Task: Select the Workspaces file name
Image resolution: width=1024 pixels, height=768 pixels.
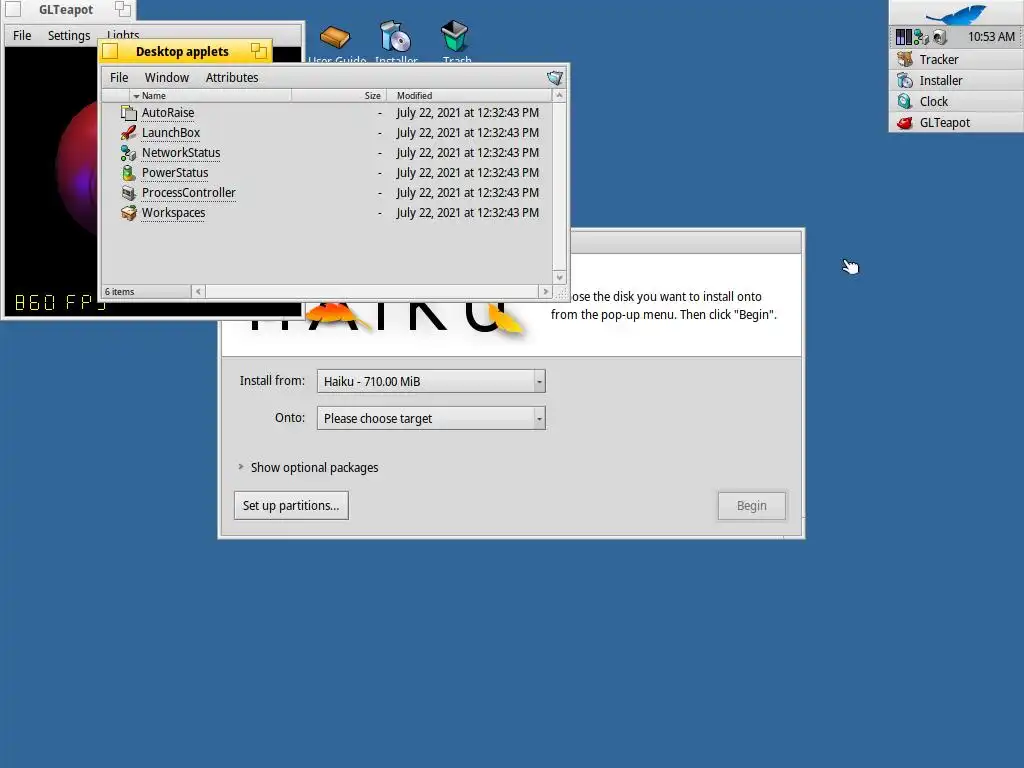Action: coord(174,213)
